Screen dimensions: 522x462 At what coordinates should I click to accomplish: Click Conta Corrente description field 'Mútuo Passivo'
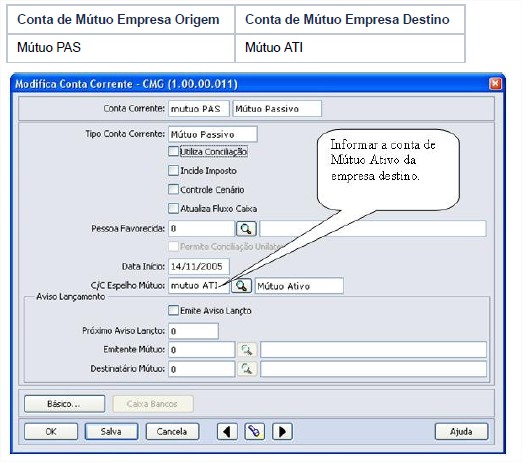277,109
